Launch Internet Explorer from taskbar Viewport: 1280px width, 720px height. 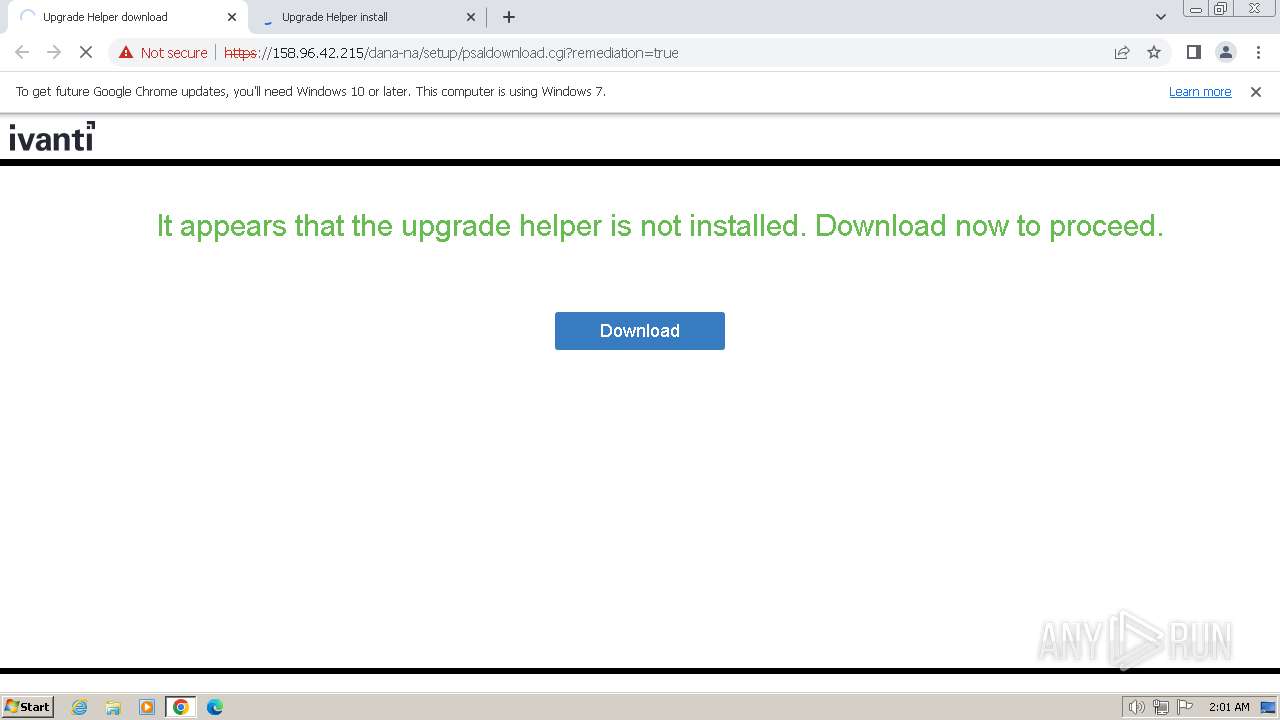[80, 707]
